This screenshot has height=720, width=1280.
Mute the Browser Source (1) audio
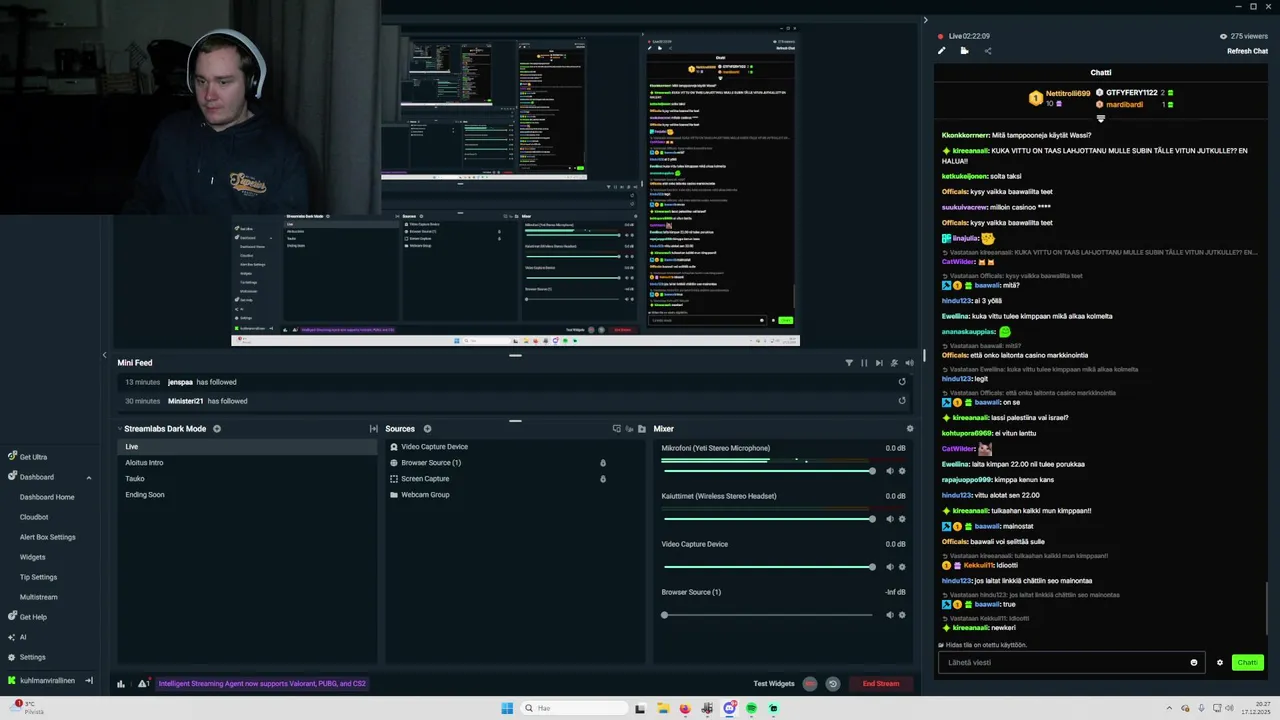click(890, 615)
